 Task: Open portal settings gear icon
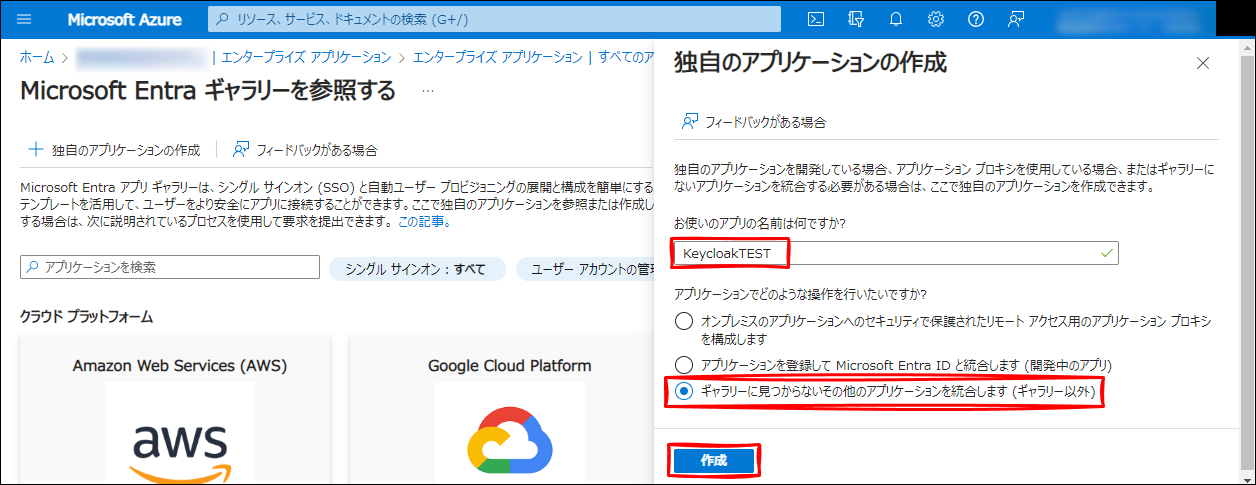936,19
